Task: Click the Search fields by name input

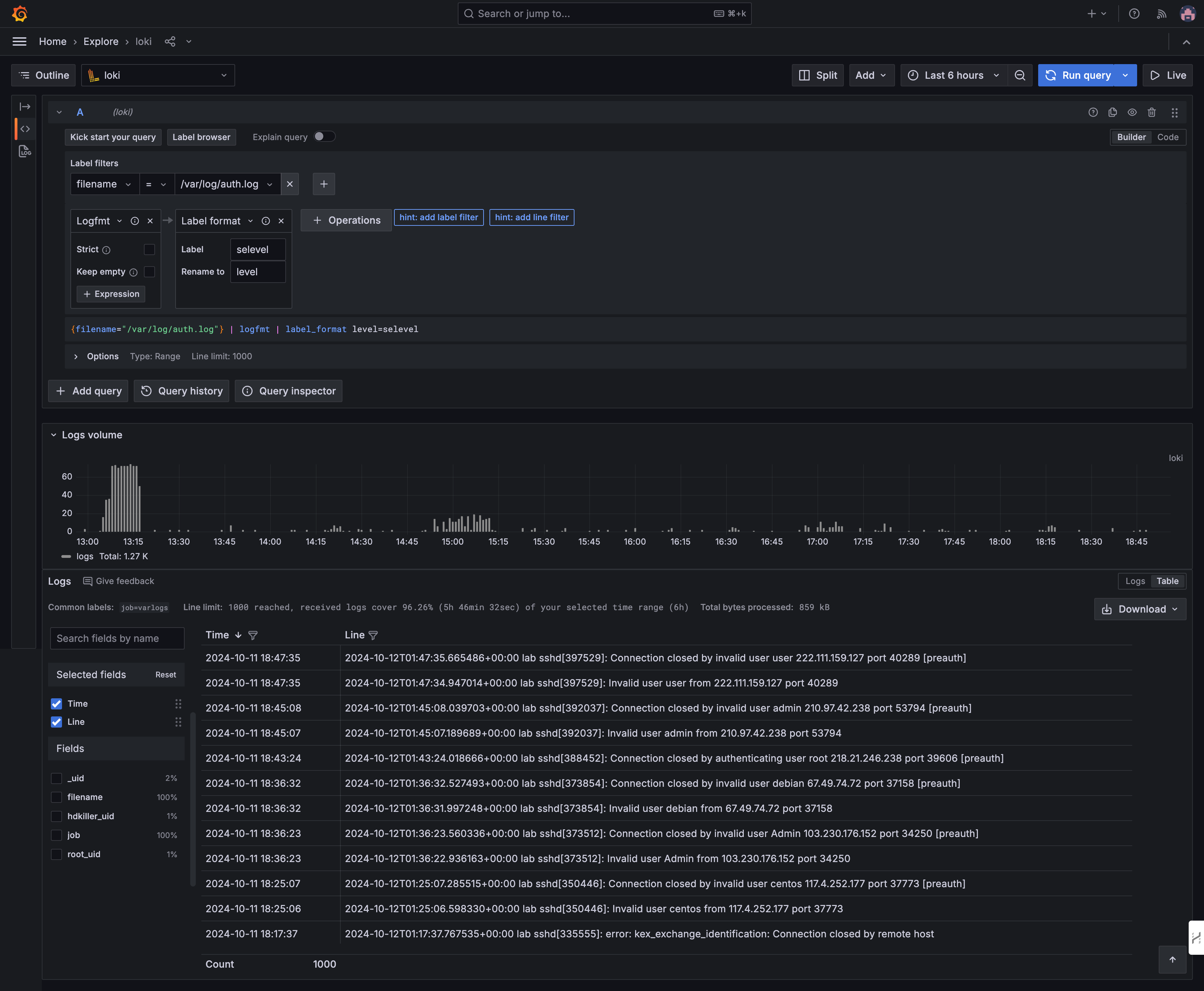Action: (x=117, y=638)
